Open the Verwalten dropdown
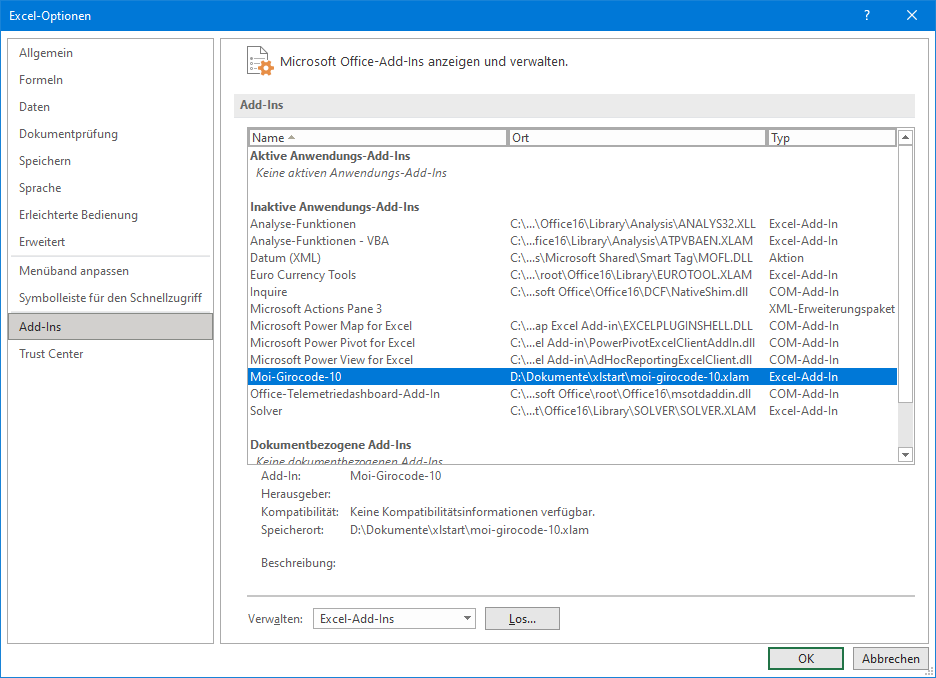Viewport: 936px width, 678px height. coord(394,619)
